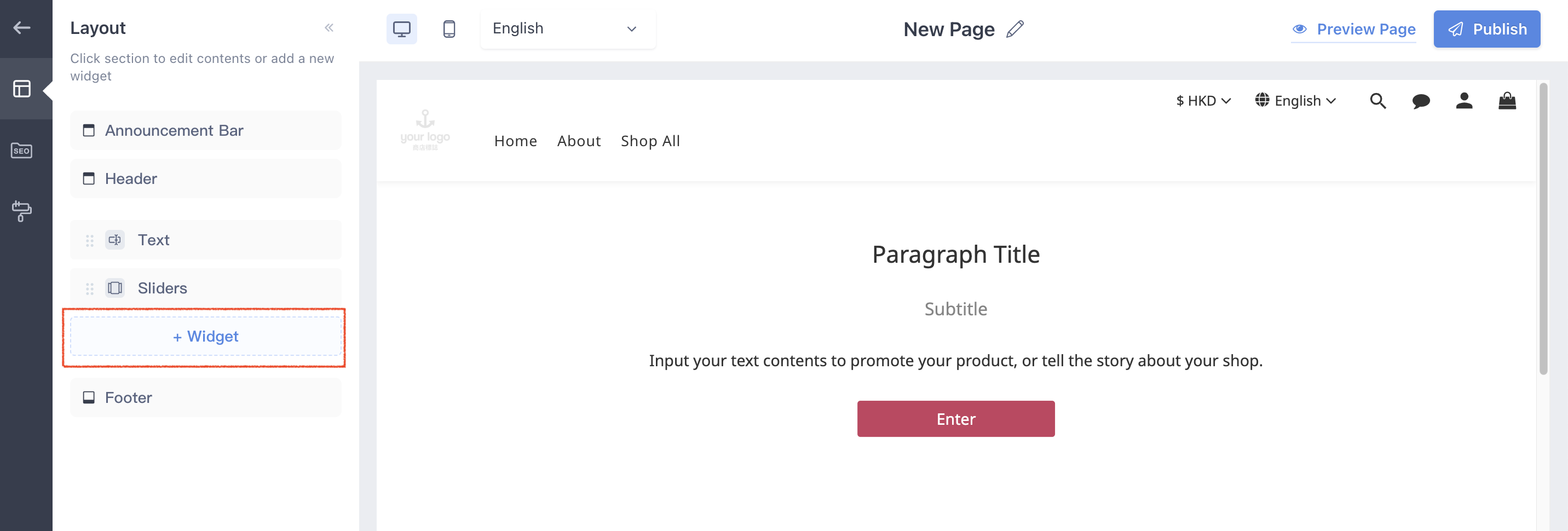This screenshot has width=1568, height=531.
Task: Expand the $ HKD currency selector
Action: point(1203,101)
